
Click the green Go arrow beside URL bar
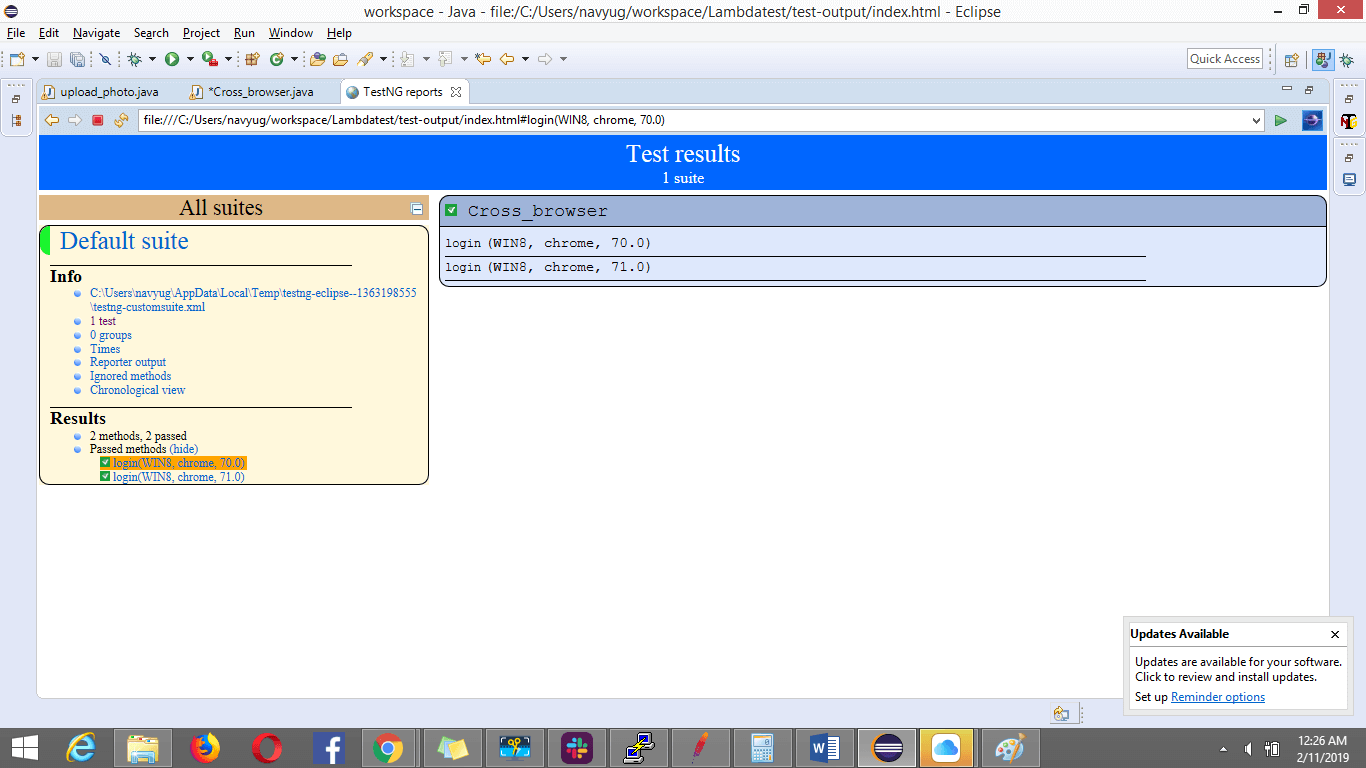(x=1280, y=120)
